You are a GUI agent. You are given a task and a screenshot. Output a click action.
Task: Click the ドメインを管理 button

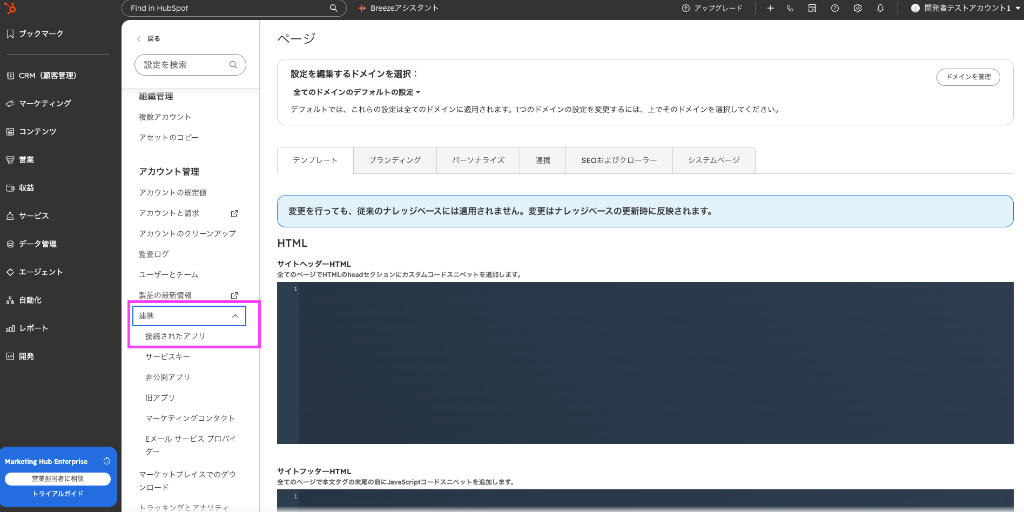pos(968,77)
